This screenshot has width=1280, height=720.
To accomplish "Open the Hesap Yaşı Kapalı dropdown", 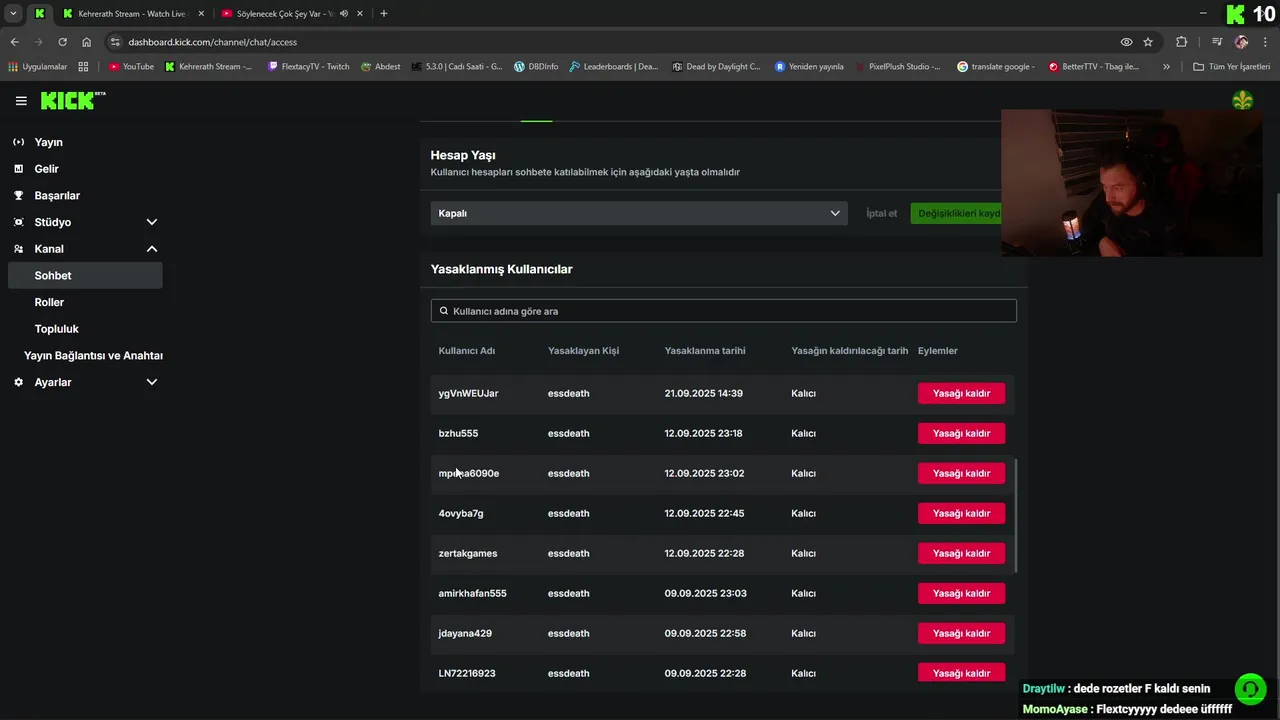I will 638,213.
